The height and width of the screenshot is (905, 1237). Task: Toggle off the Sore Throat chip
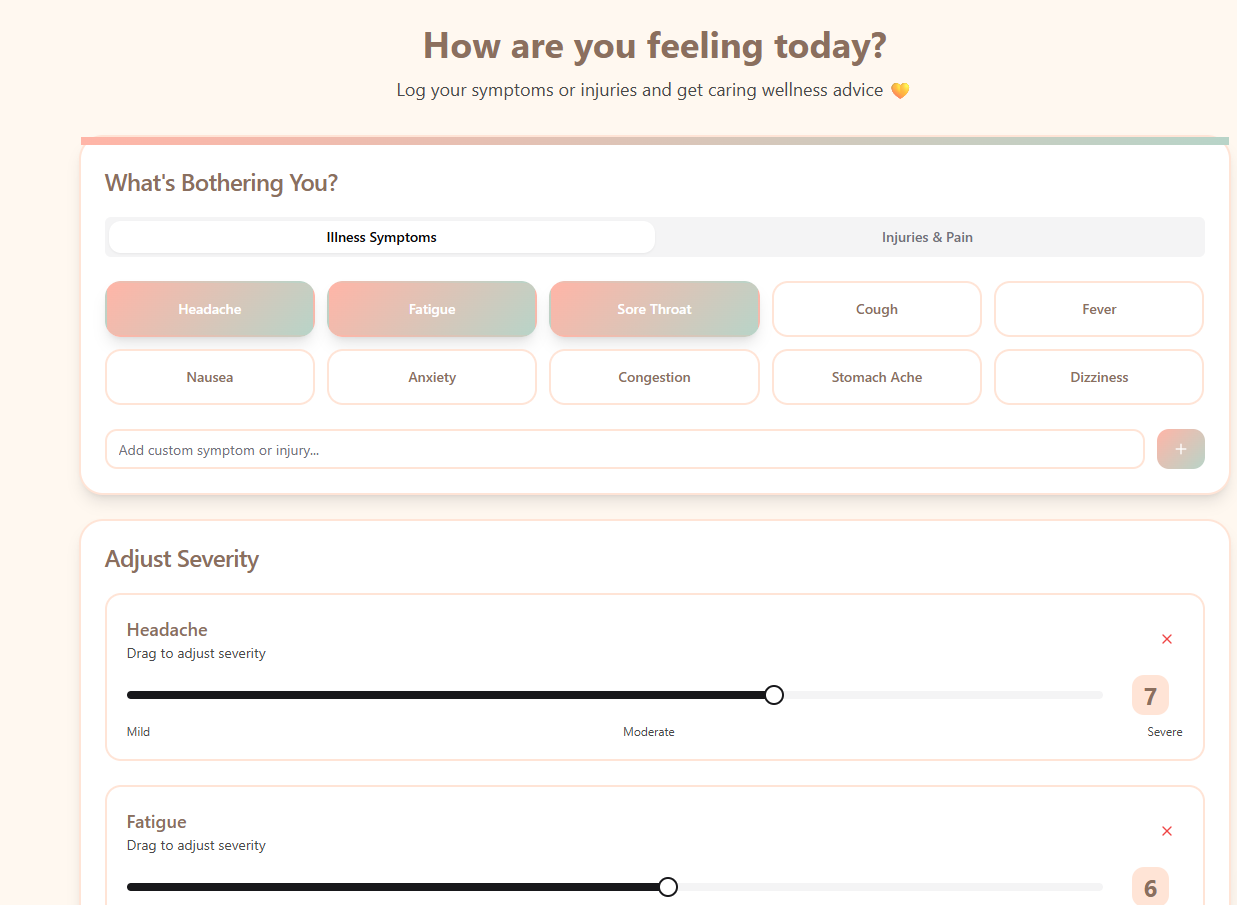point(654,309)
